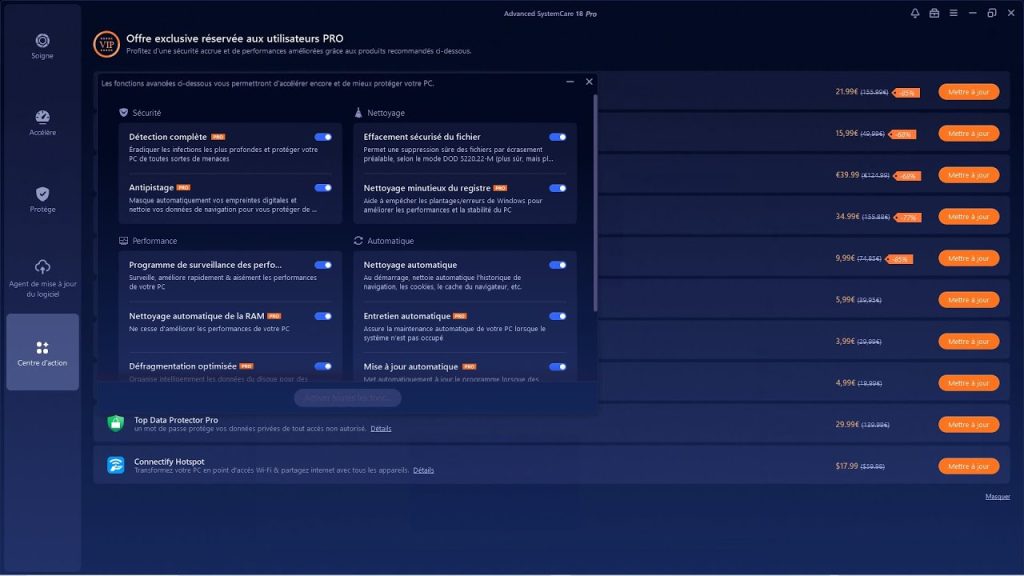Click the Connectify Hotspot app icon

pos(114,465)
